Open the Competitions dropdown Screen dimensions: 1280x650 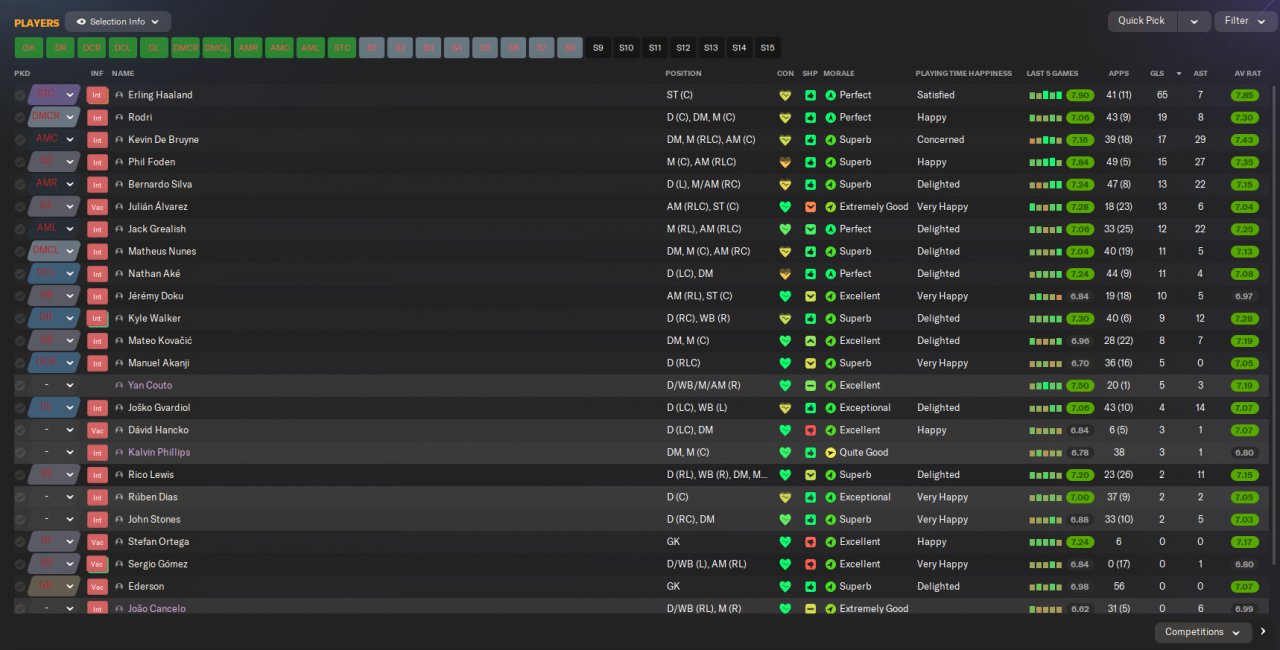point(1202,632)
